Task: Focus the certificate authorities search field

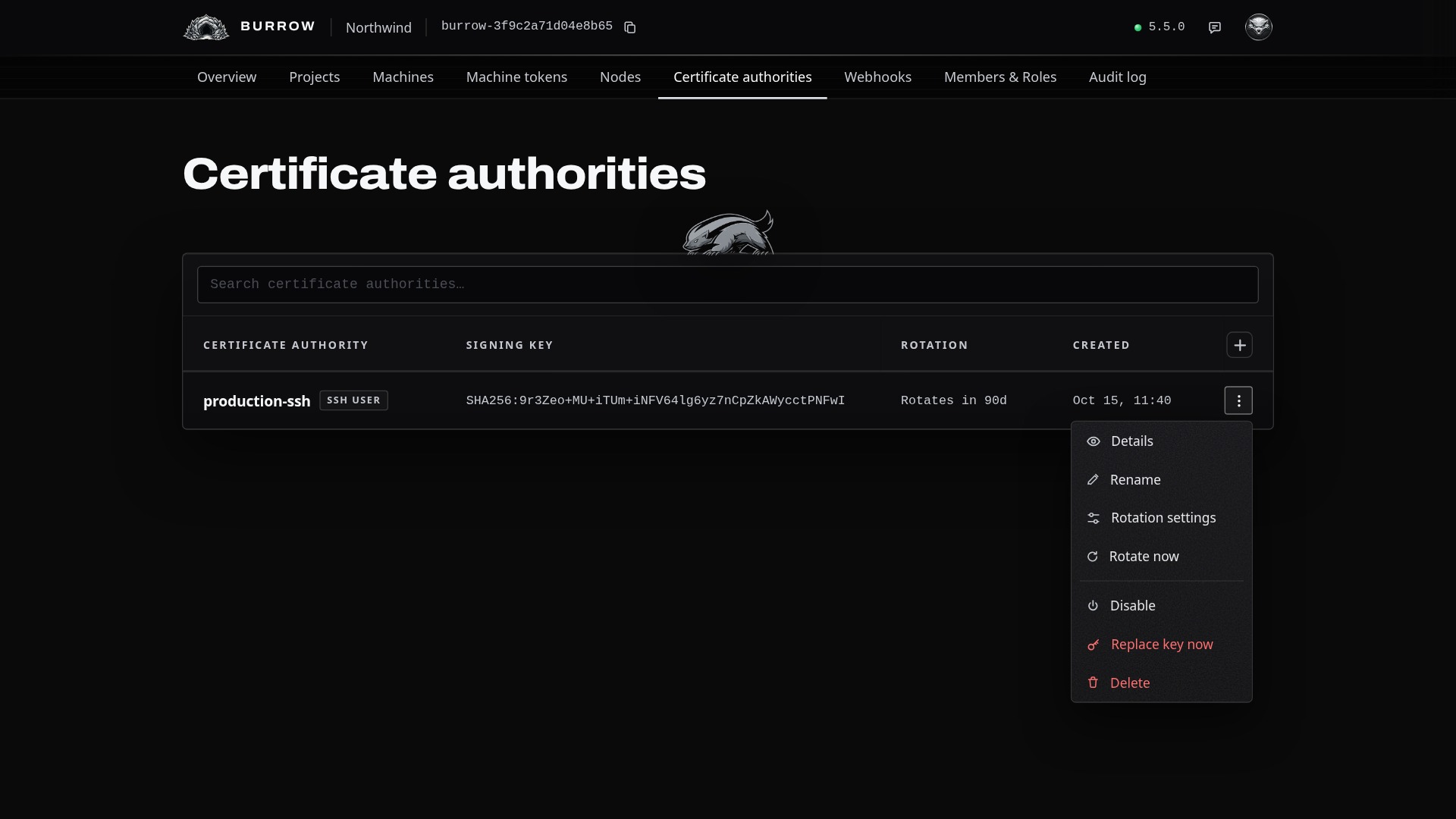Action: [727, 284]
